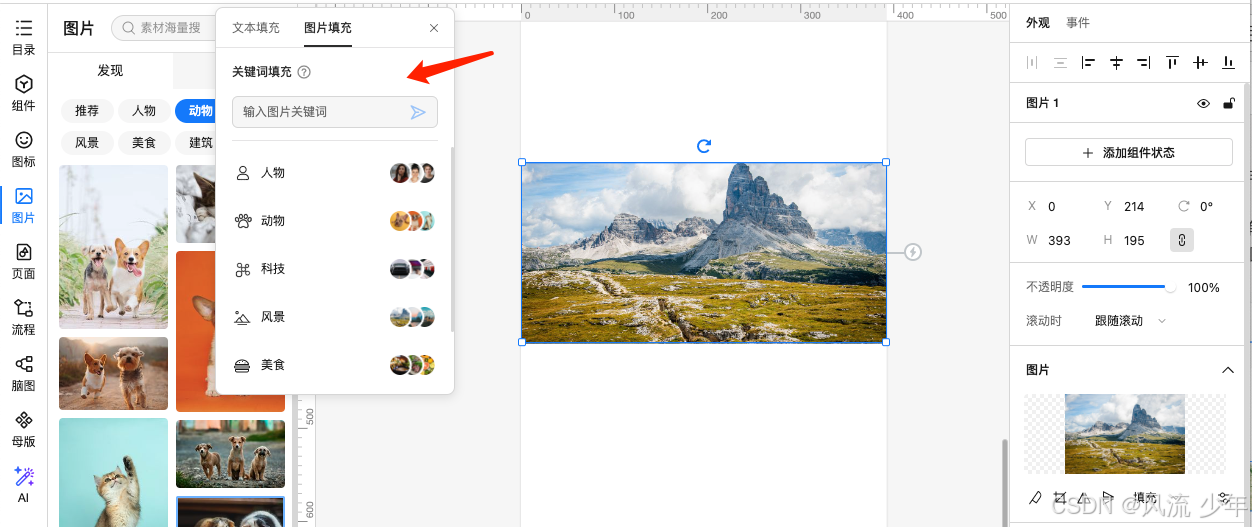Click the 填充 fill button under preview
Screen dimensions: 1252x527
pyautogui.click(x=1145, y=497)
